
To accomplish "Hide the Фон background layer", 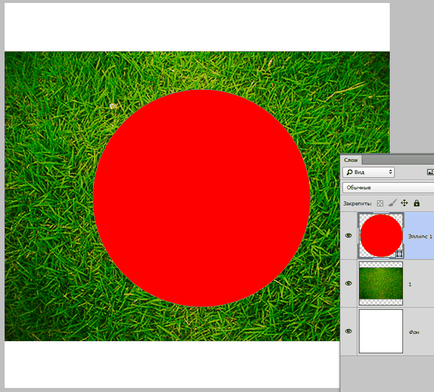I will (349, 331).
